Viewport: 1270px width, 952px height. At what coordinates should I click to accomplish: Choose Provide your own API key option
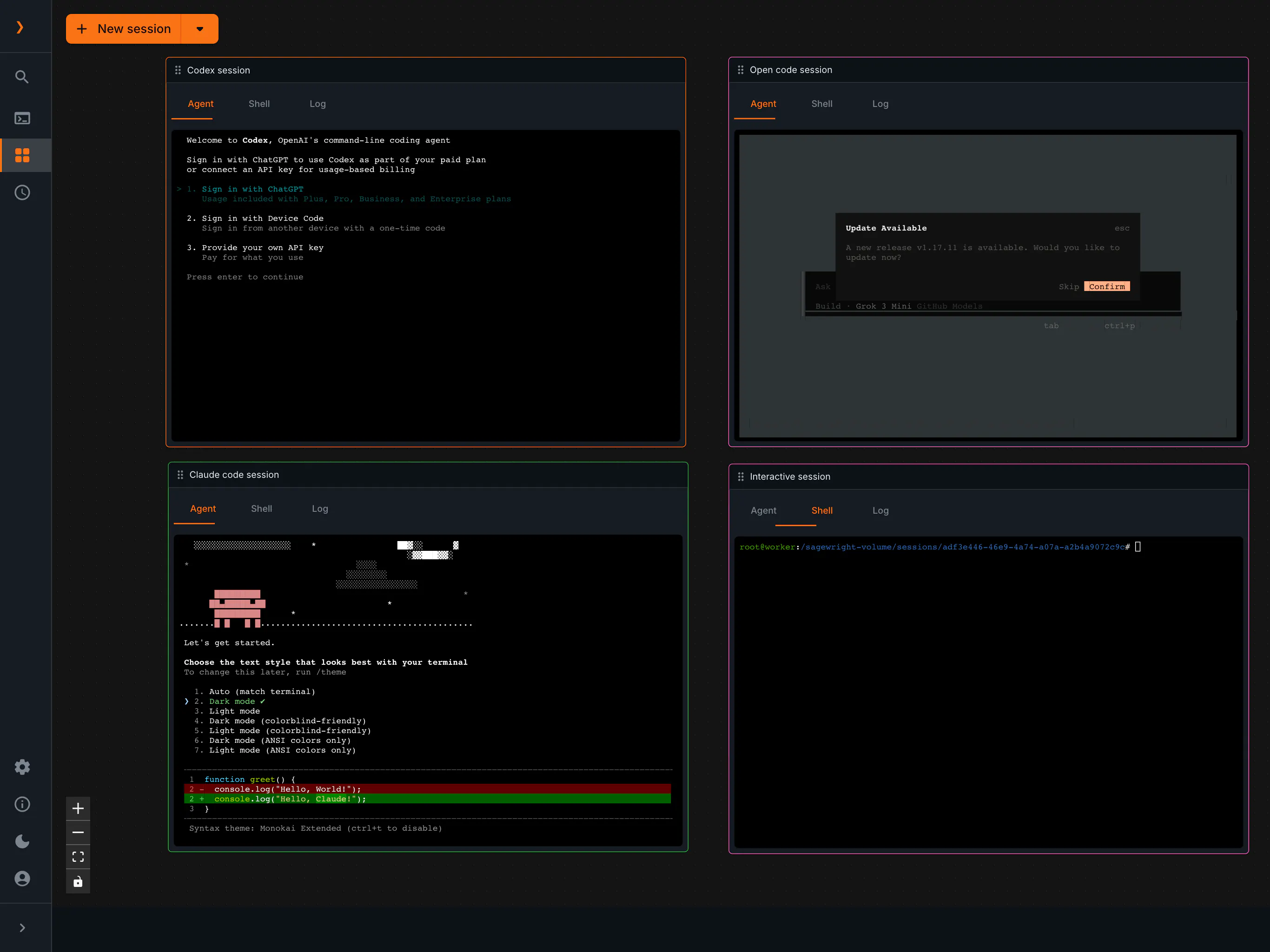[262, 248]
